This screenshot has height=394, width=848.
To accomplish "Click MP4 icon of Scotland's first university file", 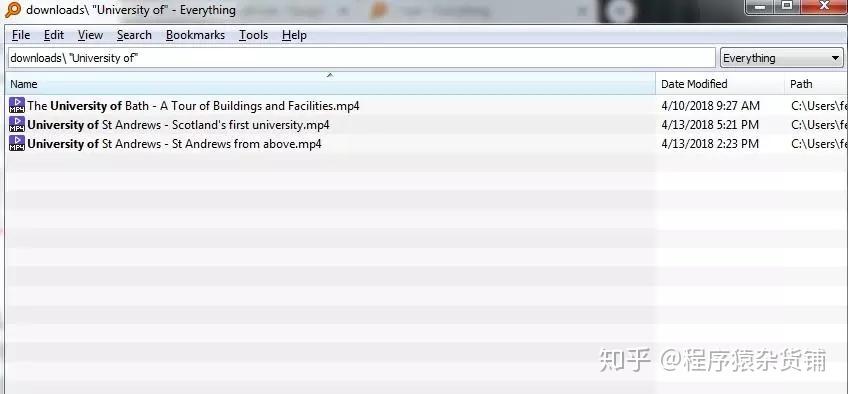I will pyautogui.click(x=17, y=124).
